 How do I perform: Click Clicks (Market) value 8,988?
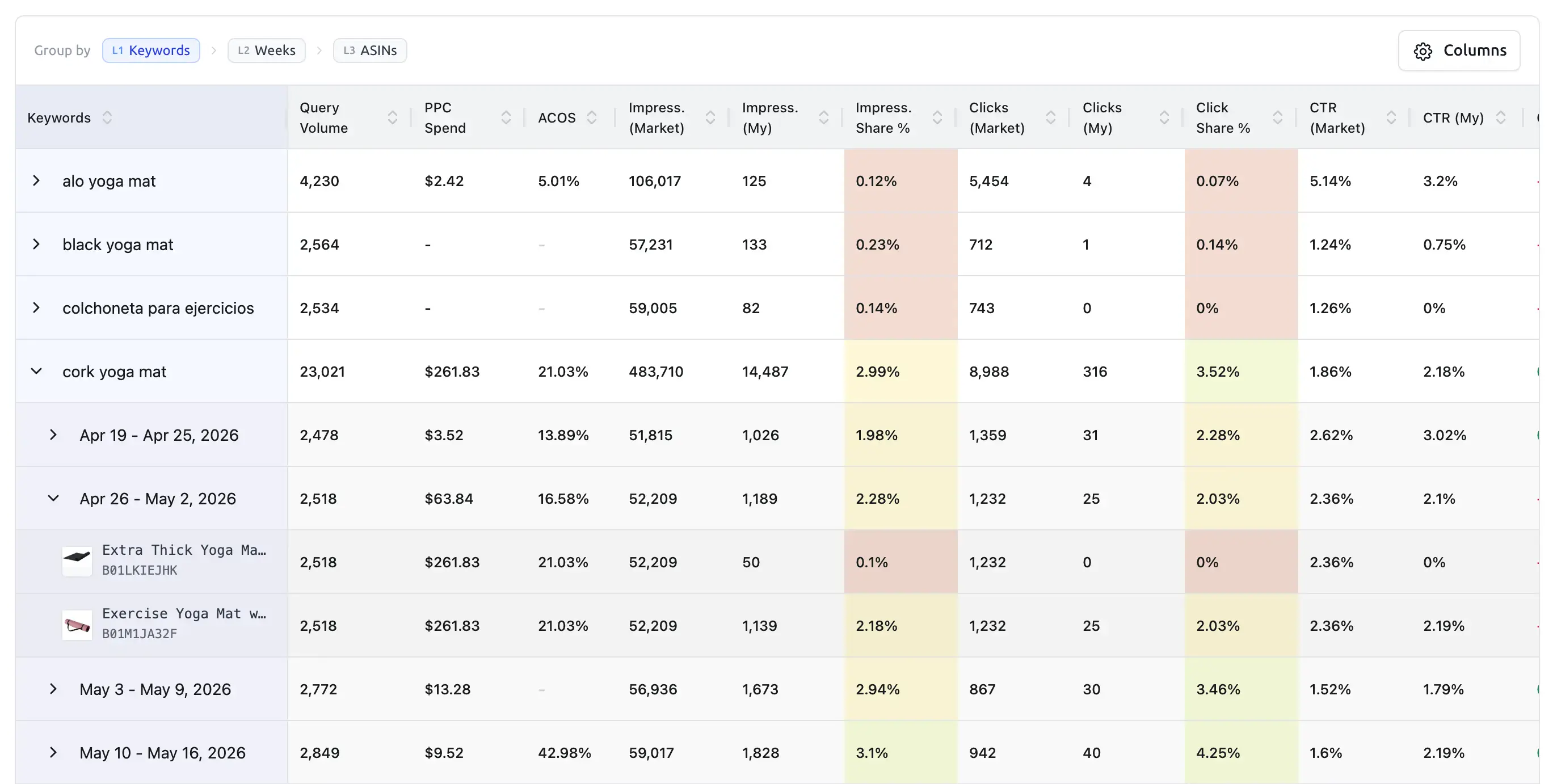point(989,371)
